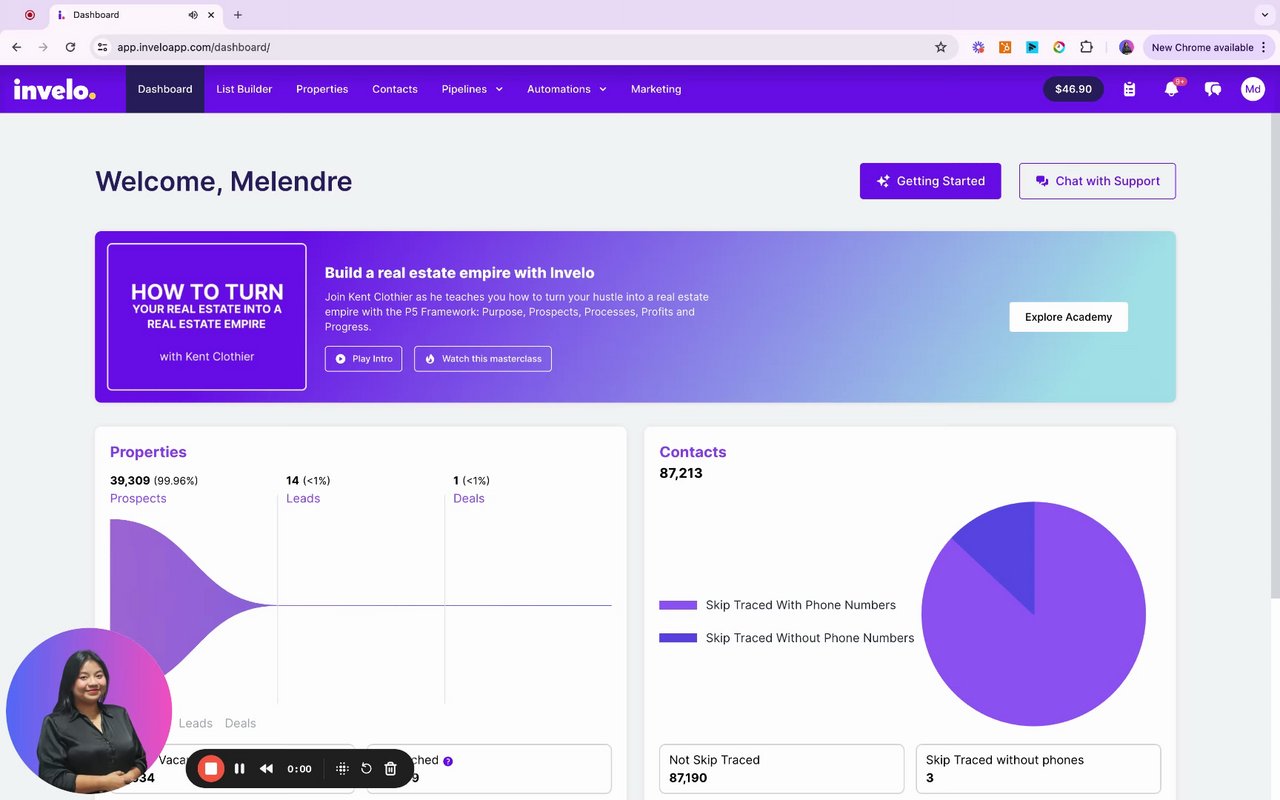Open the Contacts nav item
This screenshot has height=800, width=1280.
click(x=395, y=89)
